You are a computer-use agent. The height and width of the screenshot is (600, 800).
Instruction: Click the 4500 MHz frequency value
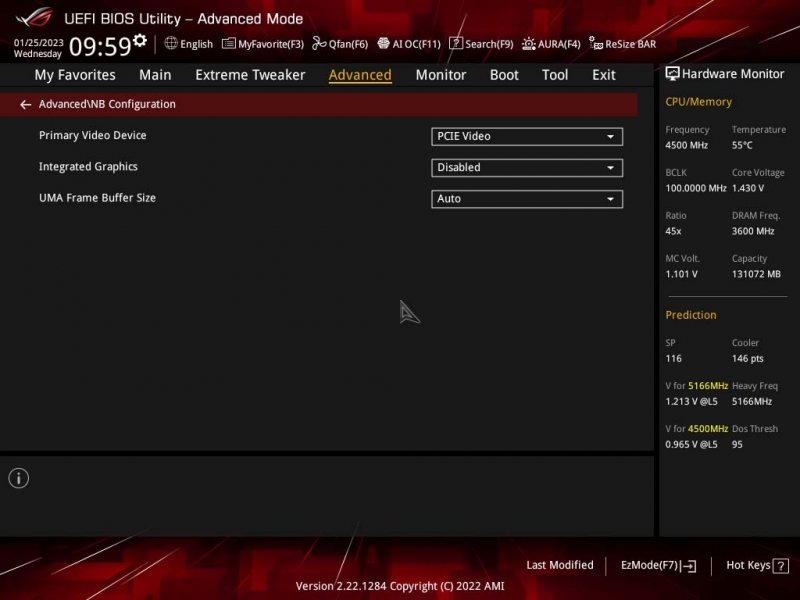686,145
